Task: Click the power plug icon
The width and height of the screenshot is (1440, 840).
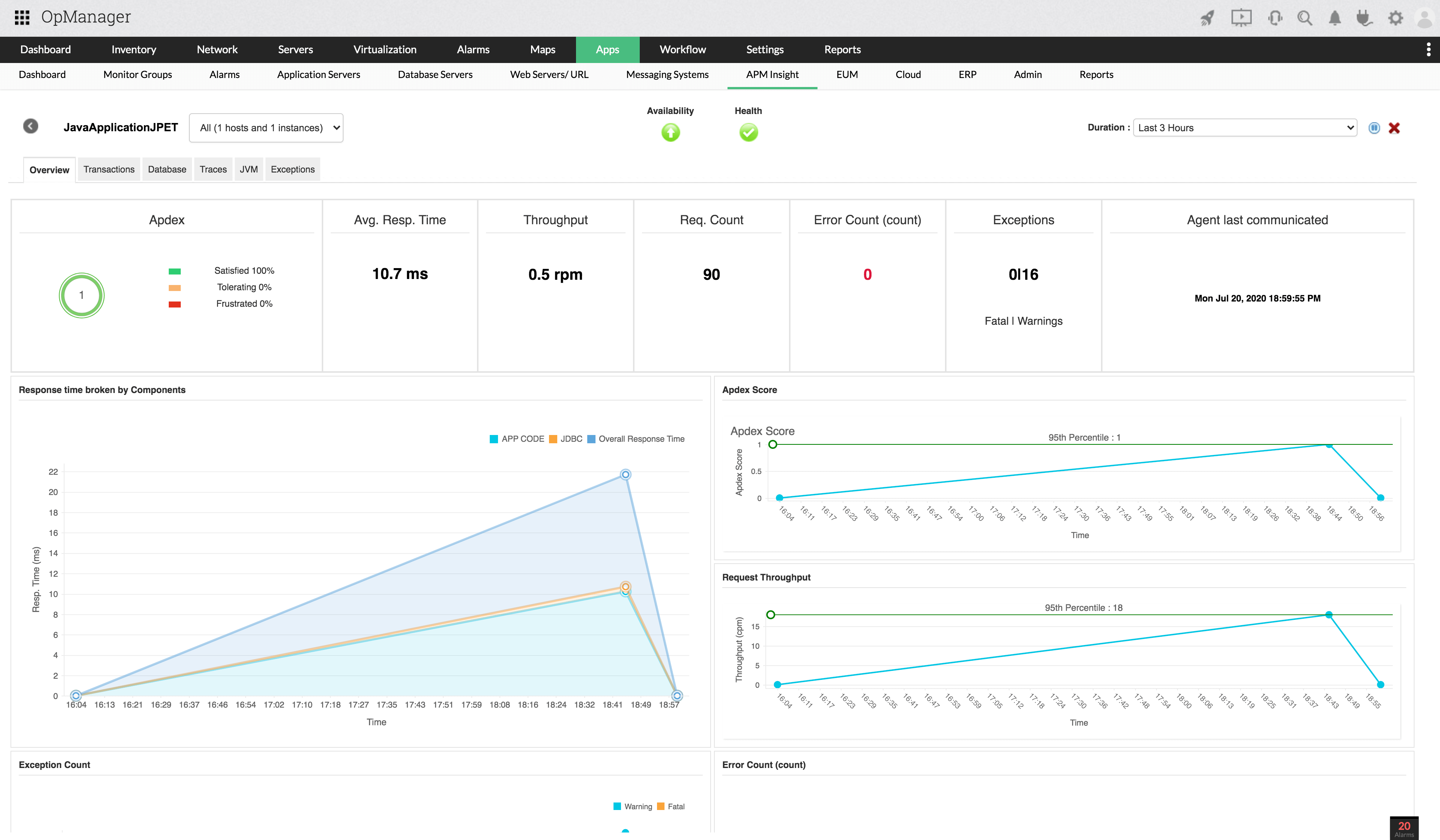Action: pos(1365,18)
